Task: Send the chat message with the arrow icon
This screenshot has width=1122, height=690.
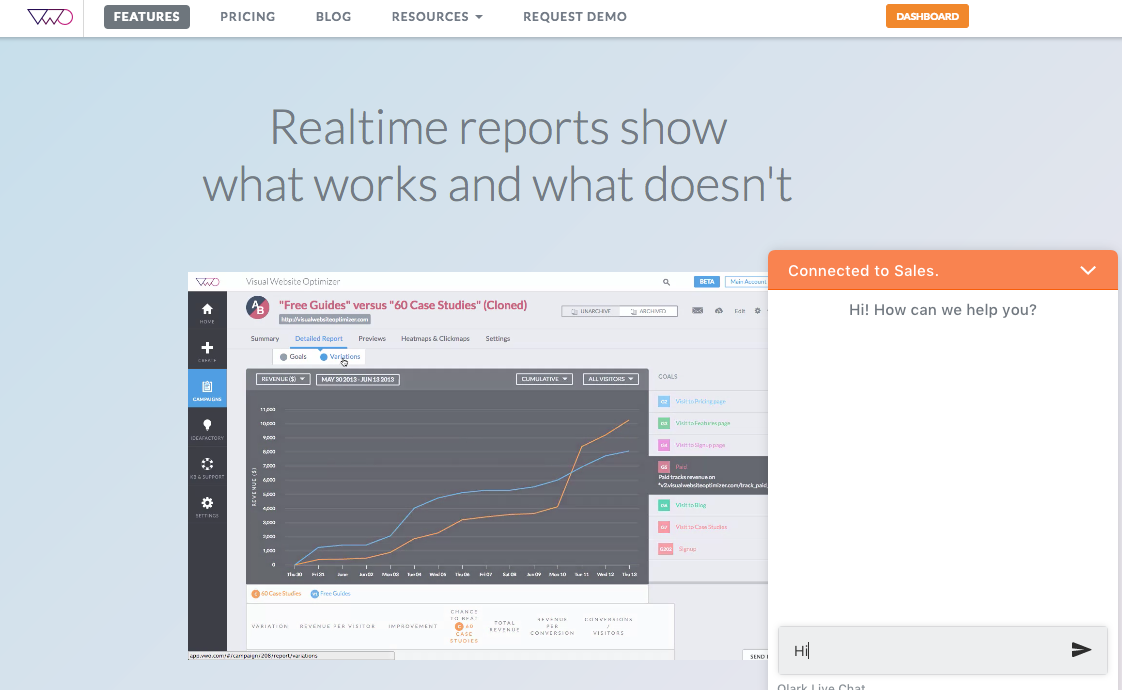Action: tap(1081, 650)
